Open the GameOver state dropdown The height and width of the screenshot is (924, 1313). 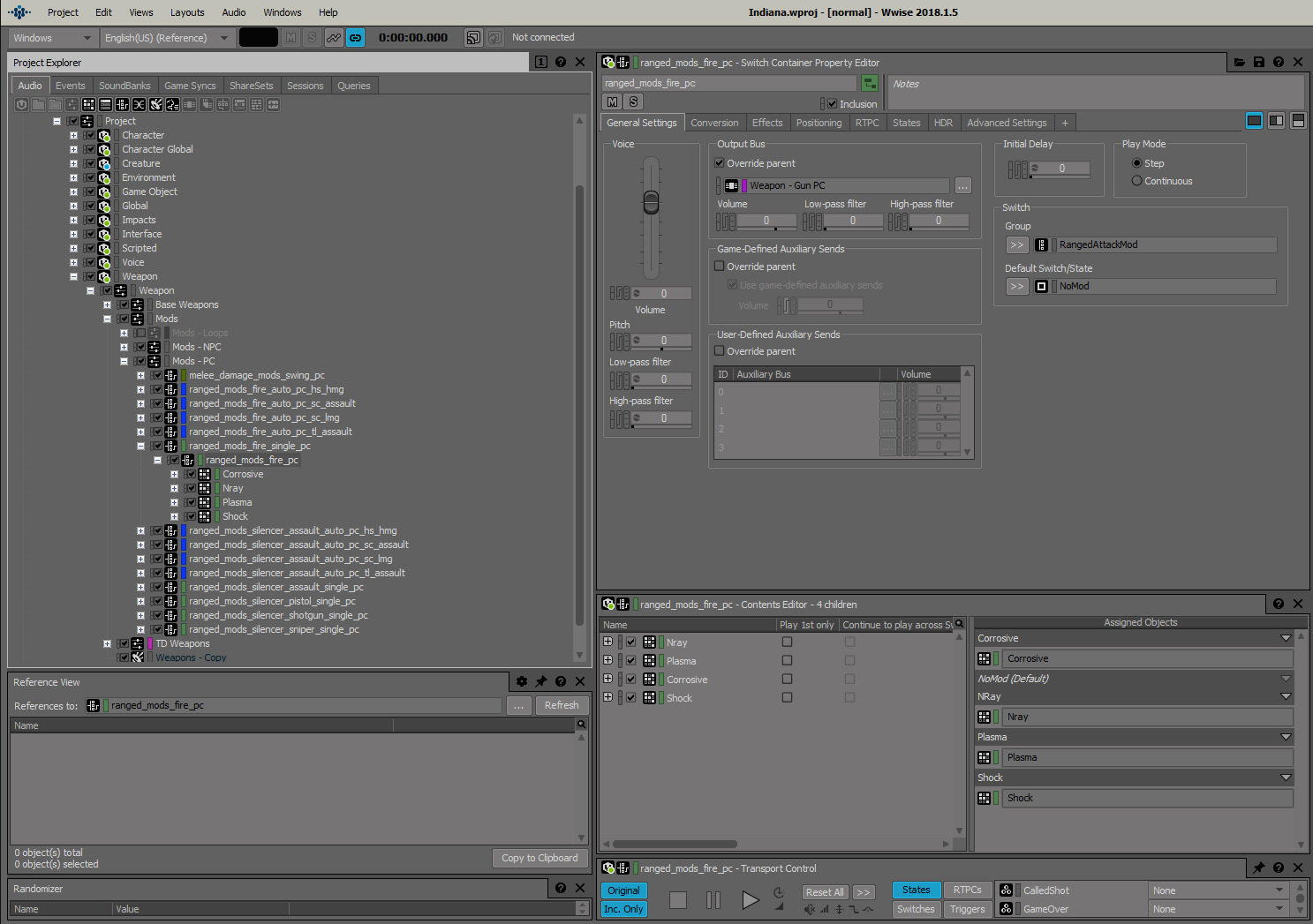[x=1219, y=909]
